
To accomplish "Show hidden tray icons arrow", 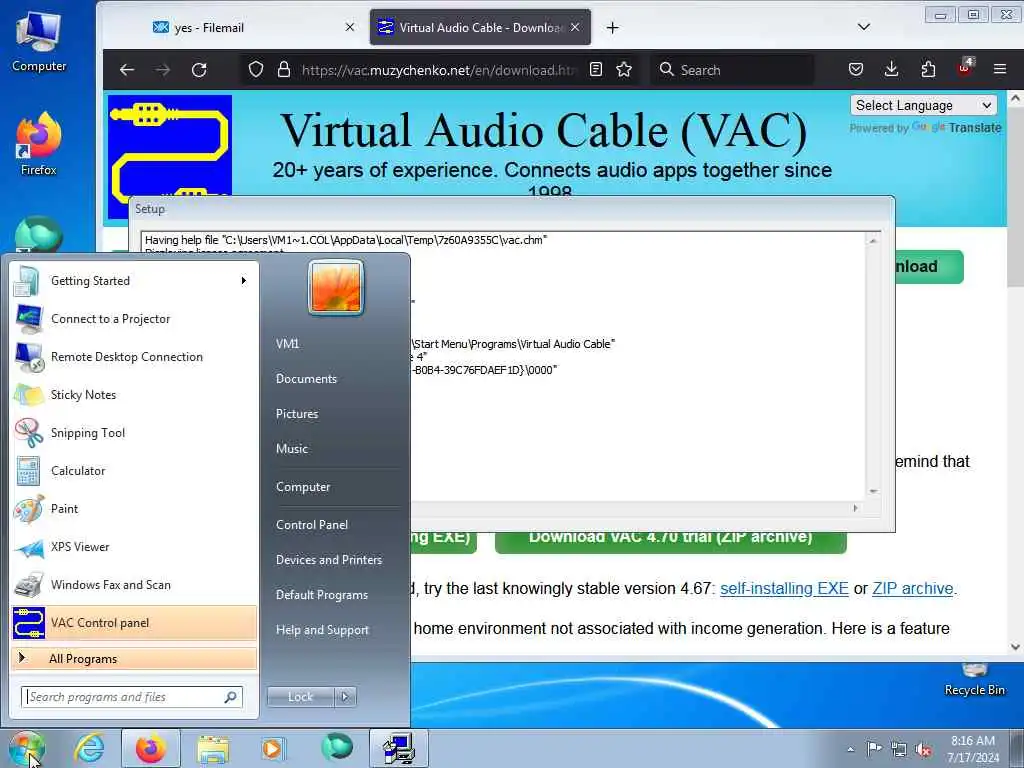I will pyautogui.click(x=850, y=749).
